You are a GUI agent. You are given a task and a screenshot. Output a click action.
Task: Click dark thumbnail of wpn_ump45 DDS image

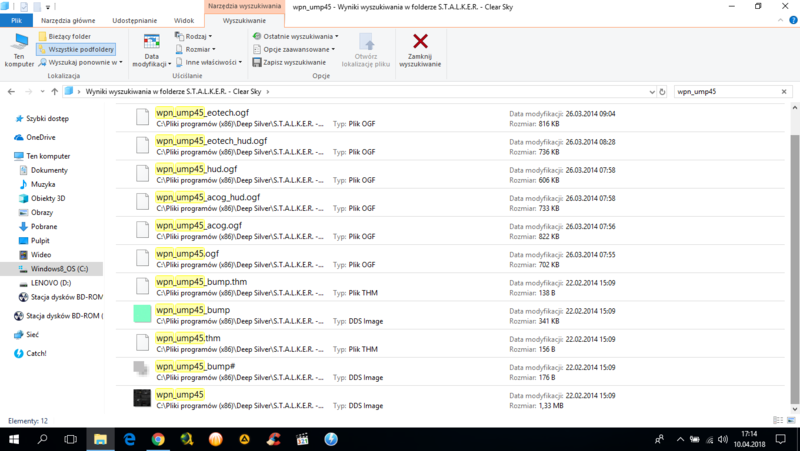point(142,398)
